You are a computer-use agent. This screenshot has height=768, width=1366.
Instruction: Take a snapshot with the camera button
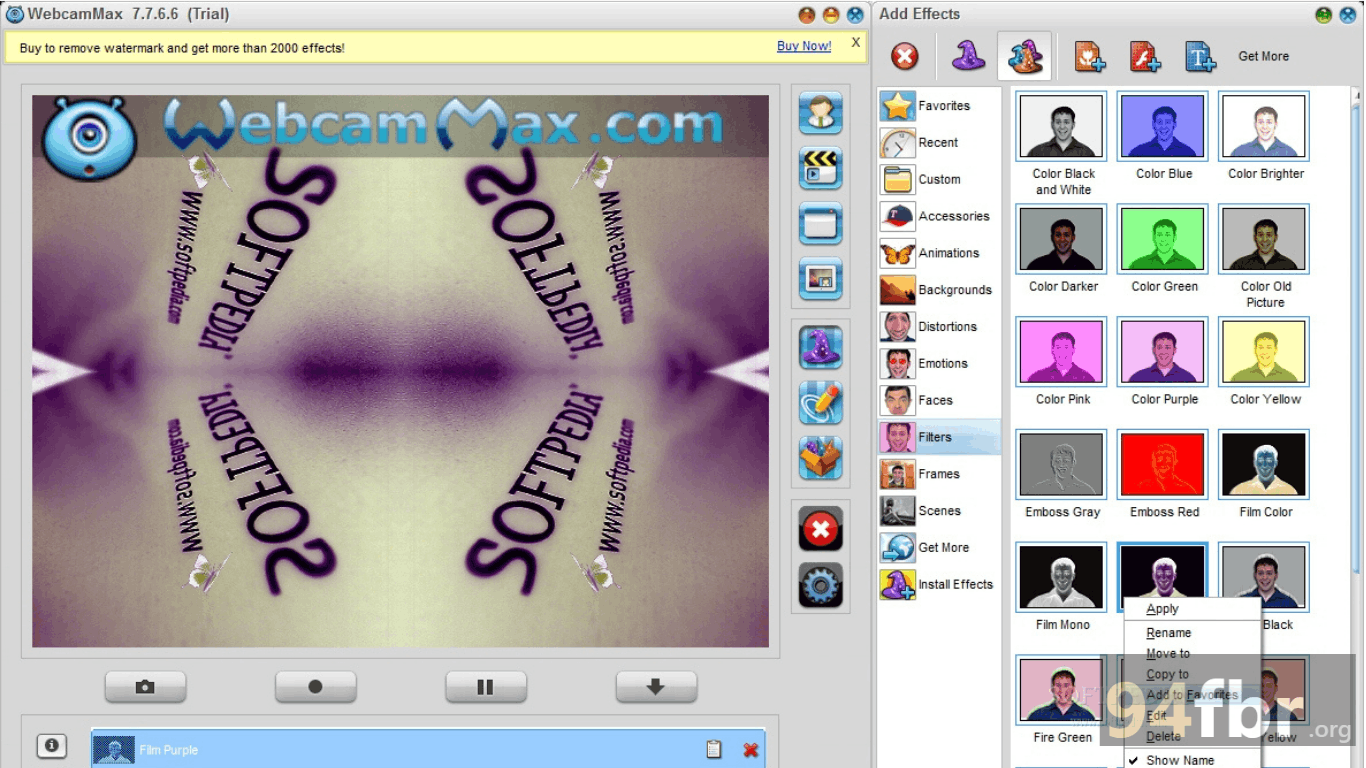tap(145, 687)
